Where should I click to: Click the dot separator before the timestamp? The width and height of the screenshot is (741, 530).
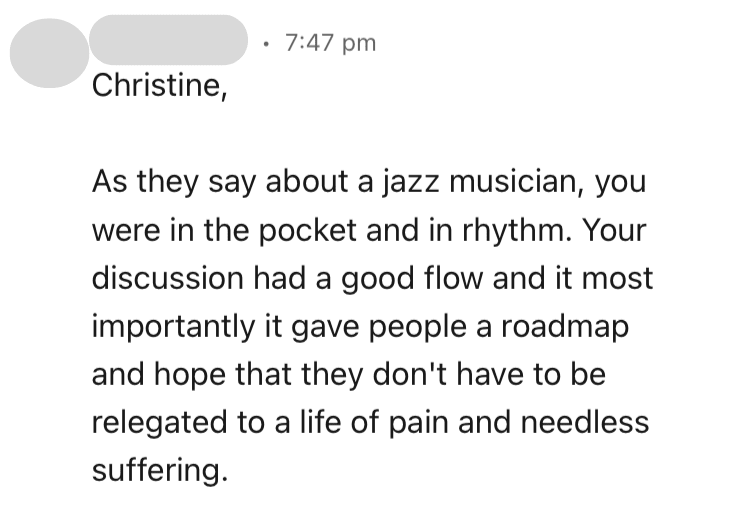[x=263, y=43]
